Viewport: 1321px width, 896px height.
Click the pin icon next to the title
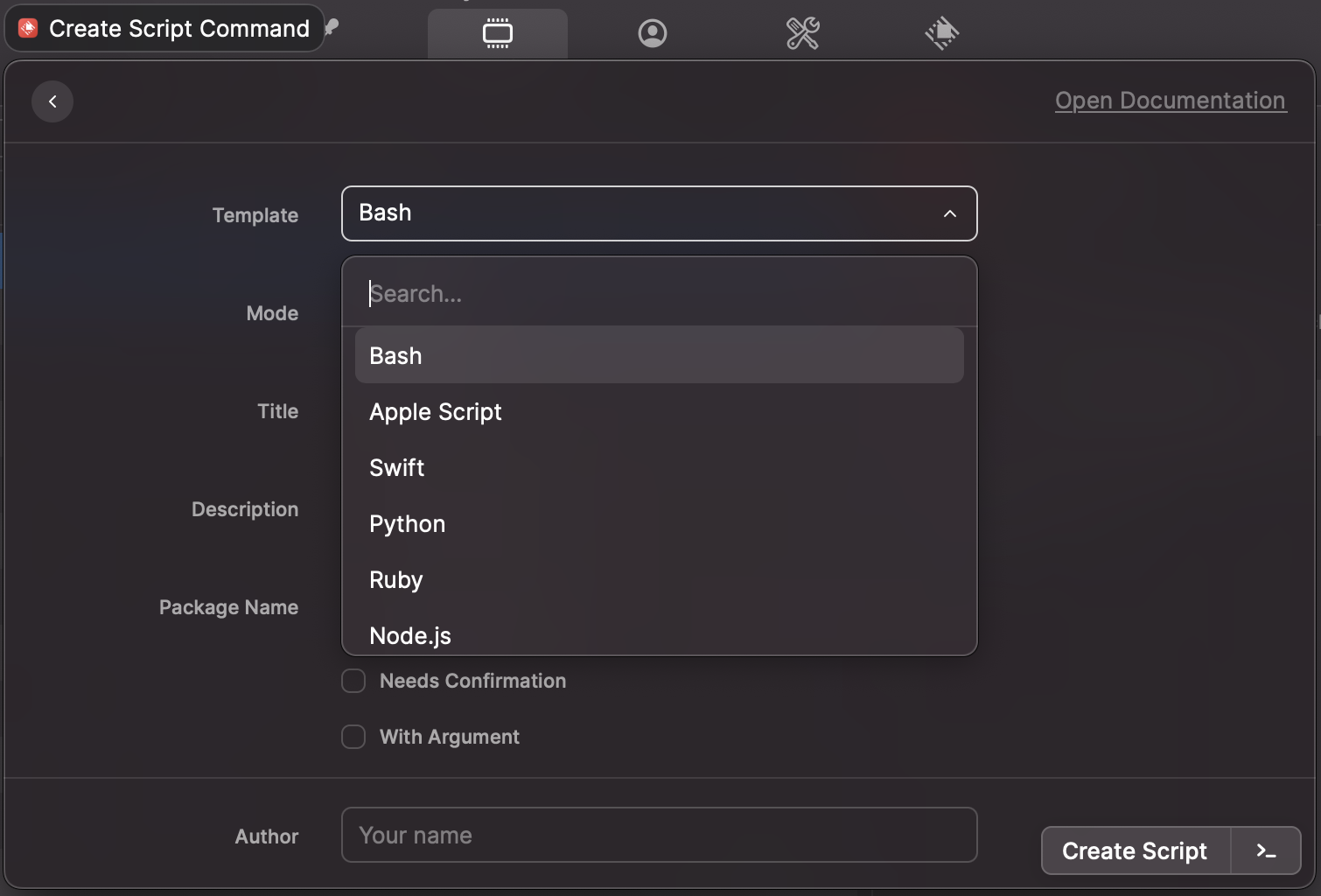(332, 27)
